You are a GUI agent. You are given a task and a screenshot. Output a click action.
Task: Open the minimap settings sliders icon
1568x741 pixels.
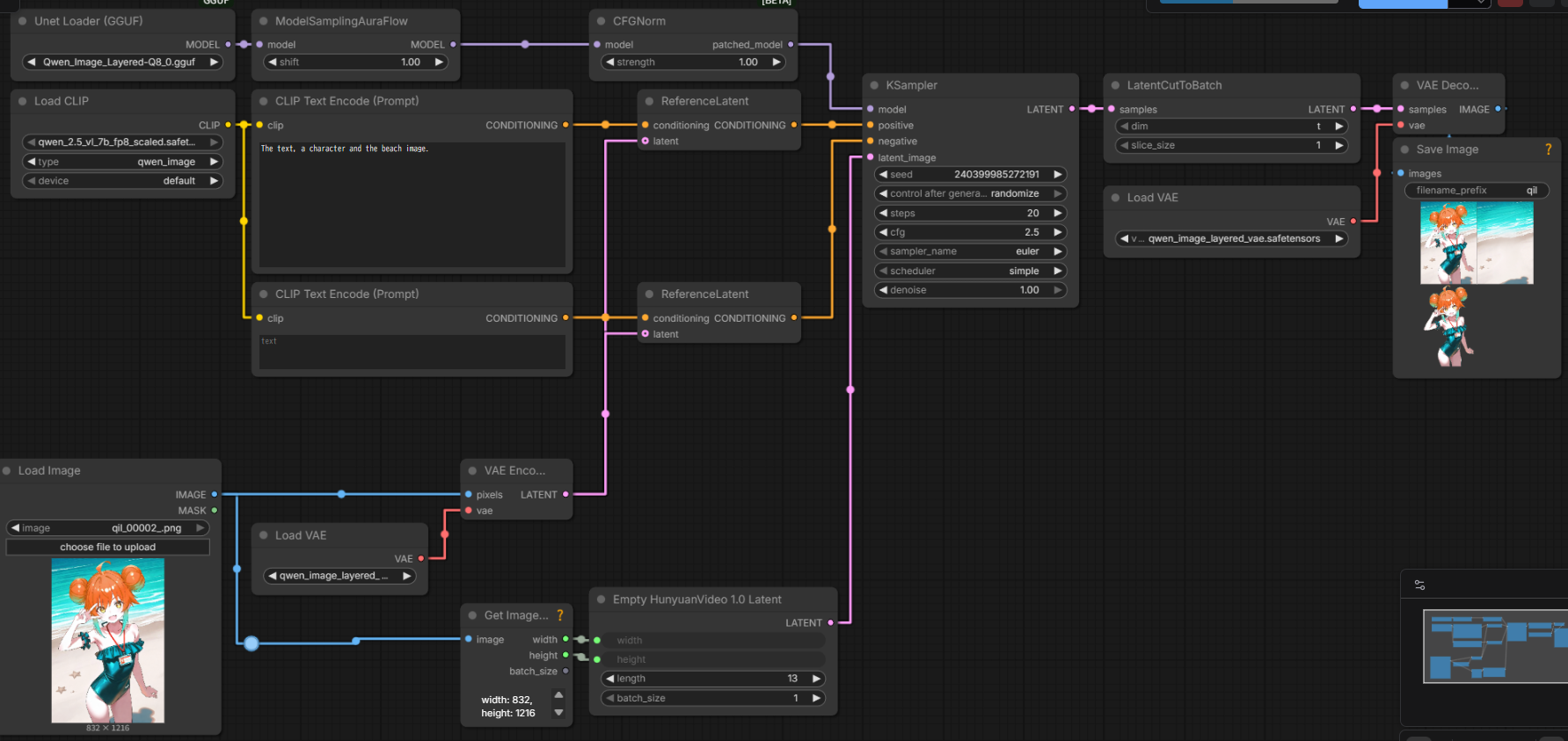(1419, 585)
